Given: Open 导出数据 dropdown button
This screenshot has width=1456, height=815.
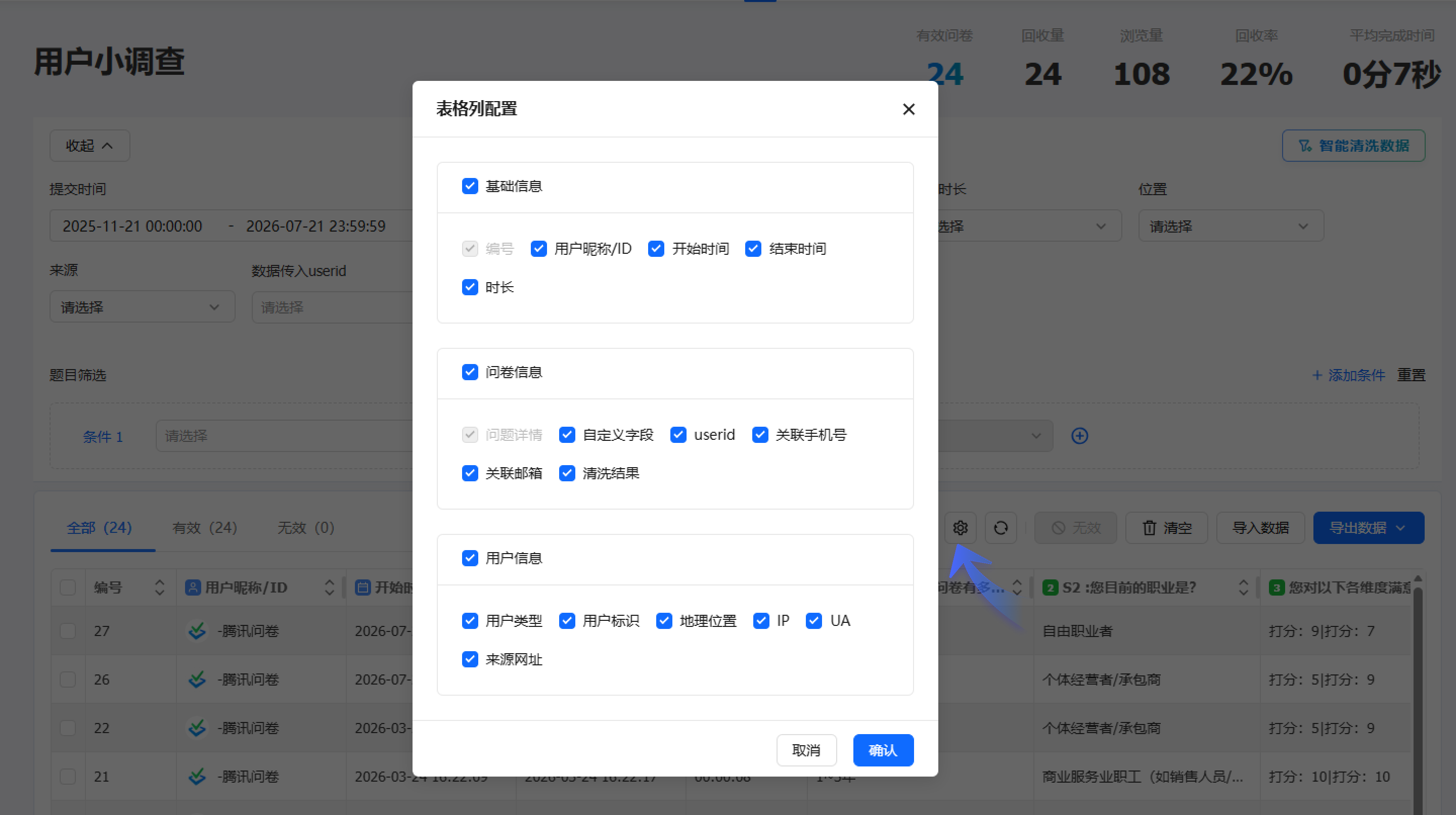Looking at the screenshot, I should coord(1369,527).
